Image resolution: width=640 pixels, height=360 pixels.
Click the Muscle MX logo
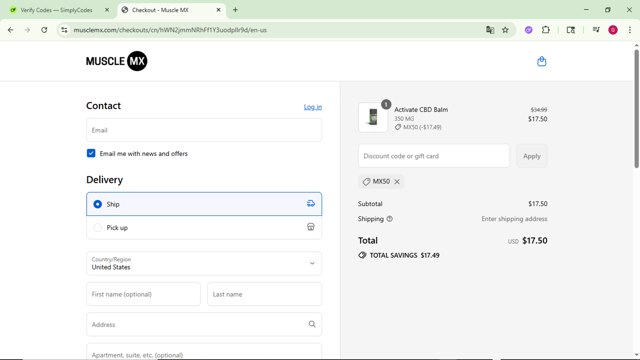click(116, 61)
